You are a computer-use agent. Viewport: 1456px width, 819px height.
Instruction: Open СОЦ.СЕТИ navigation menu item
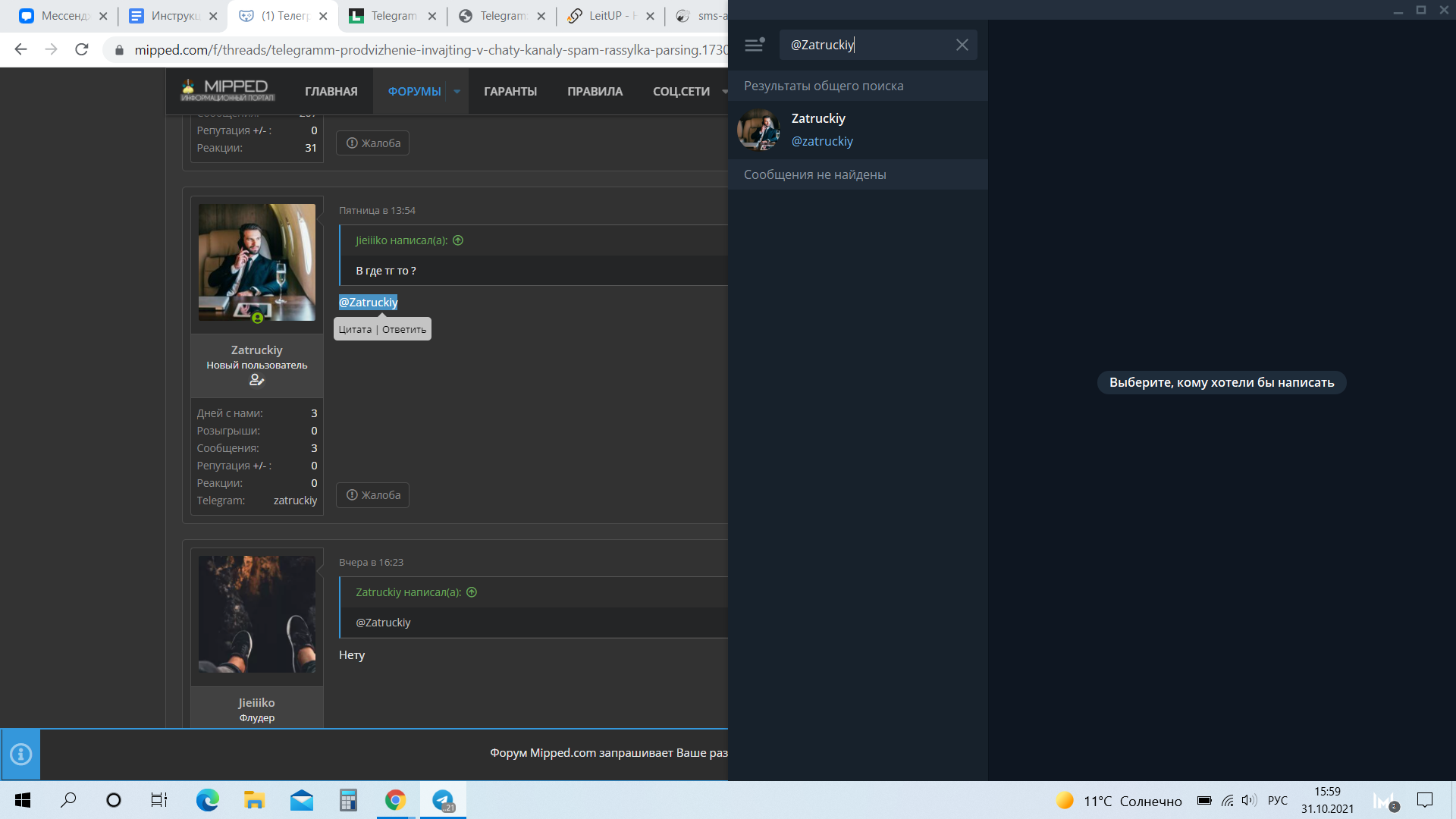[681, 92]
